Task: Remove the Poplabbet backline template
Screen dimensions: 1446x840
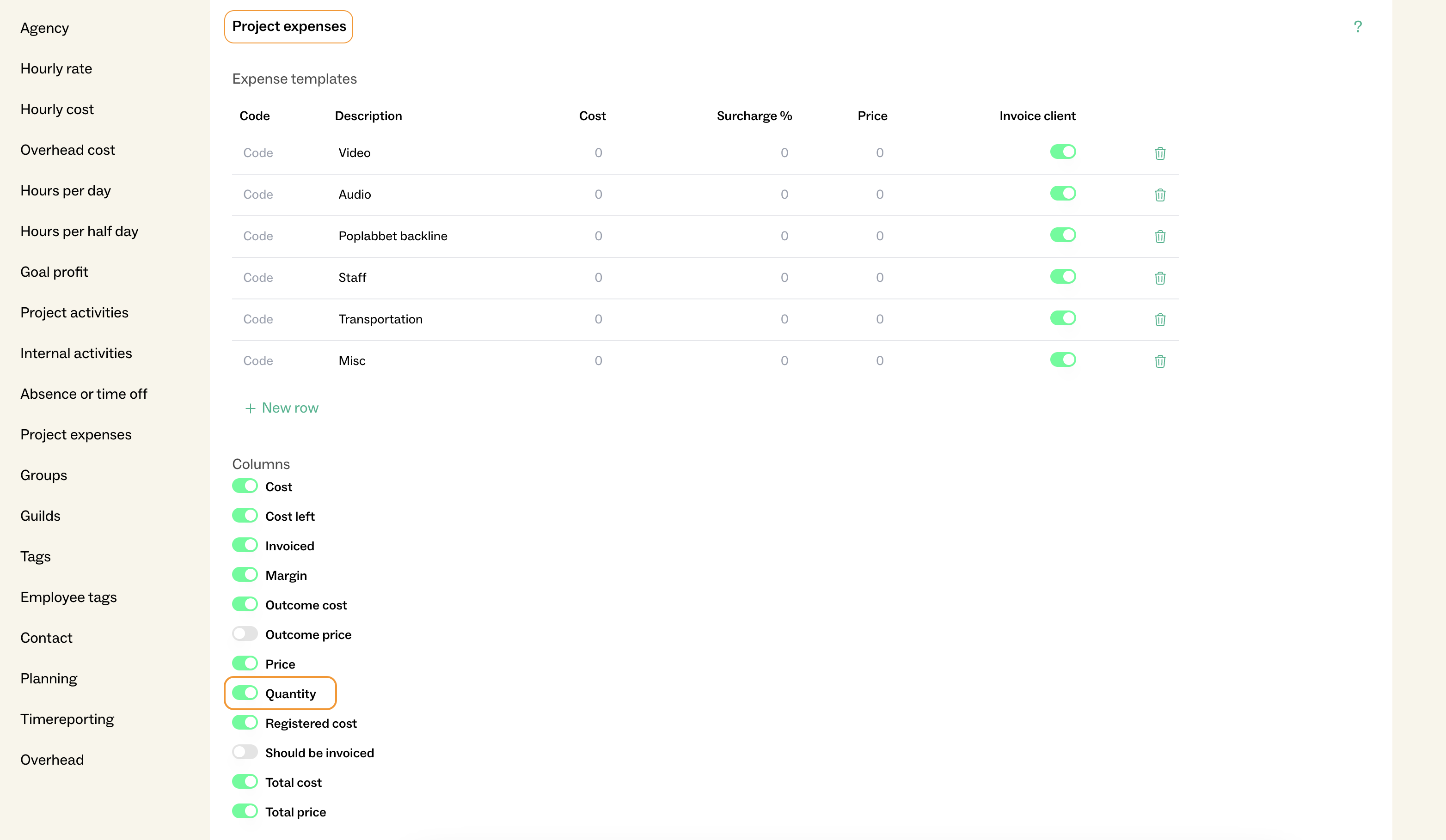Action: click(x=1160, y=236)
